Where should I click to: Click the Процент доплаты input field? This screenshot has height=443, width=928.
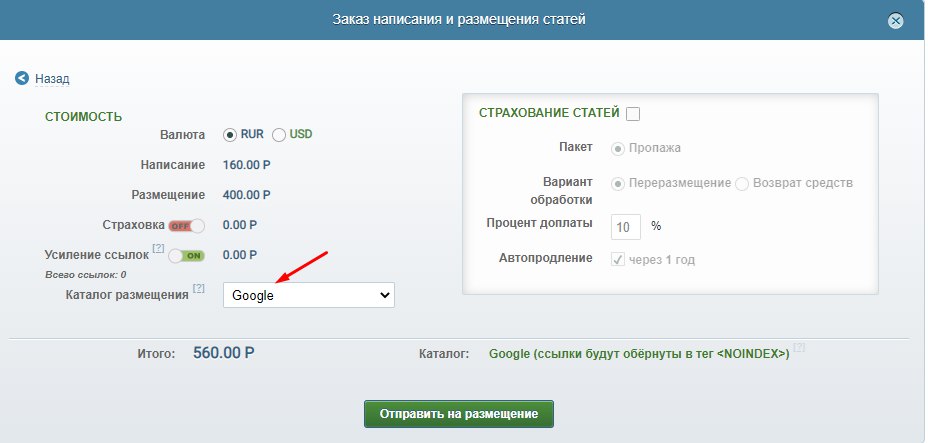point(626,227)
